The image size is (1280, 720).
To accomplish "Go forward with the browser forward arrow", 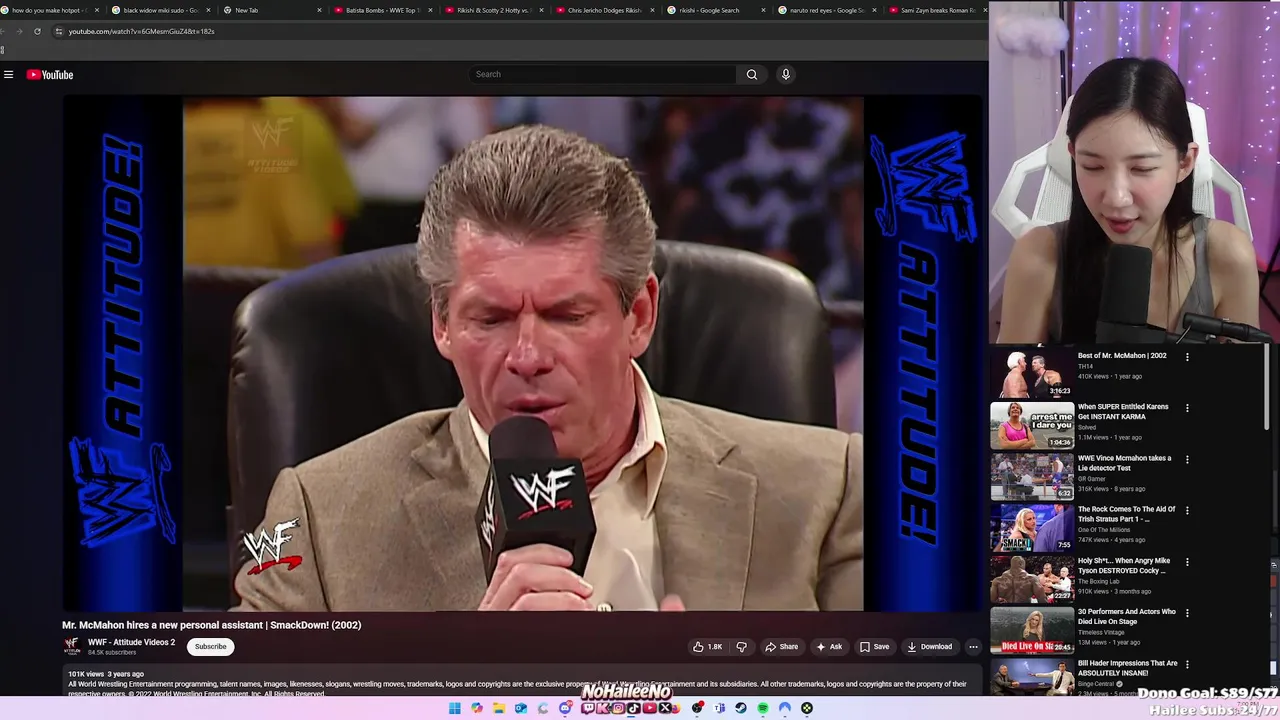I will point(19,31).
